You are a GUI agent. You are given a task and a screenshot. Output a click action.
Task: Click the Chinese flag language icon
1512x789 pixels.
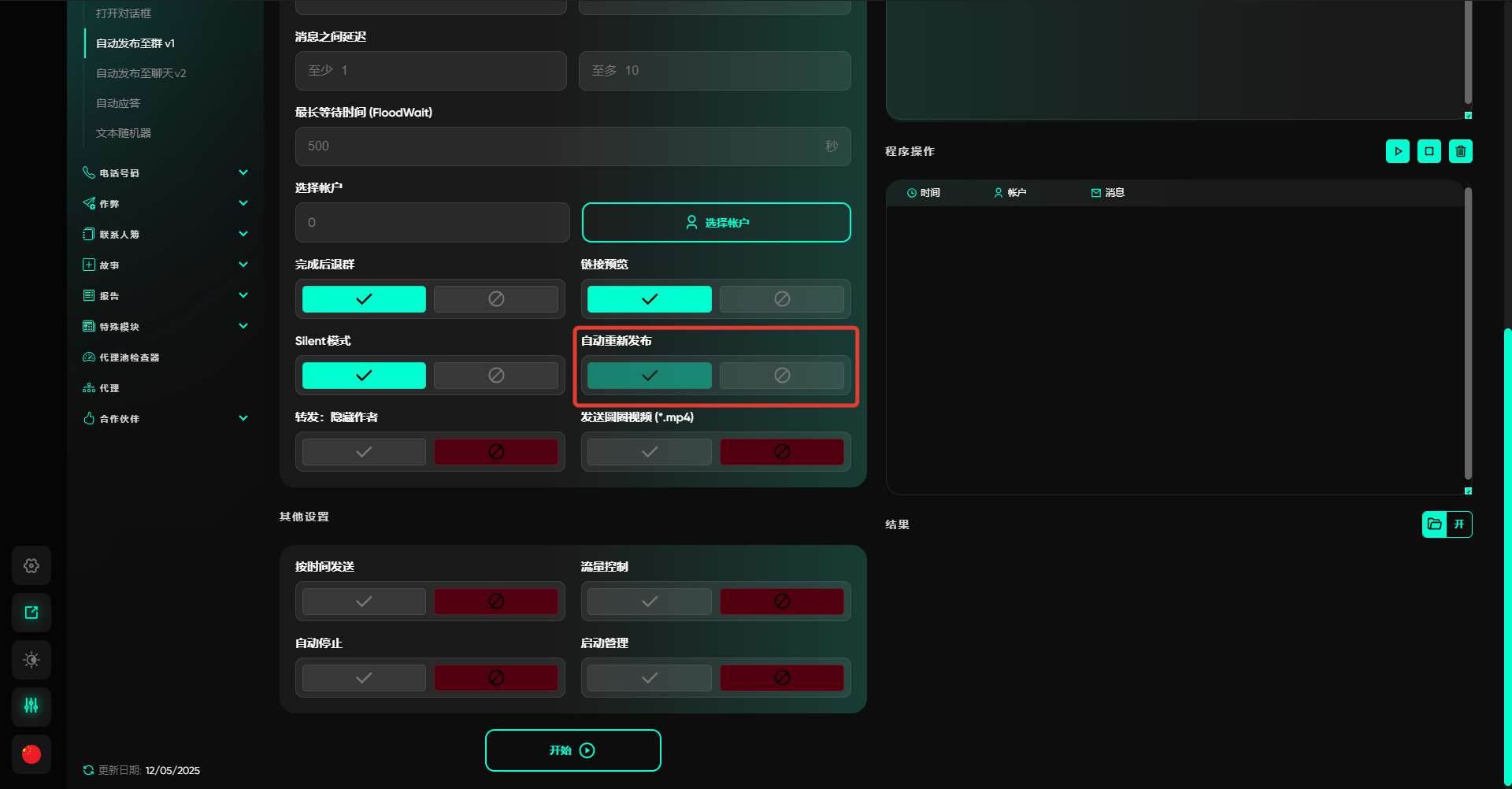(31, 754)
